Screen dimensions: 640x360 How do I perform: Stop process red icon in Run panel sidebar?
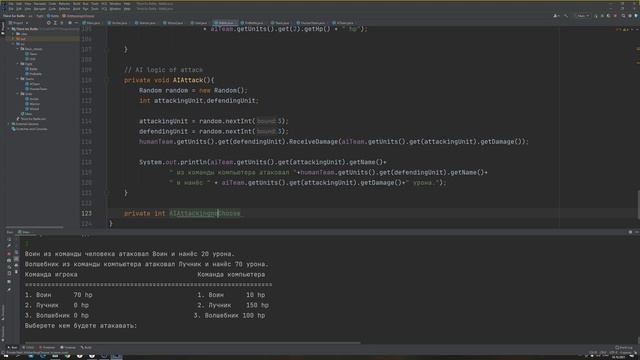point(9,253)
